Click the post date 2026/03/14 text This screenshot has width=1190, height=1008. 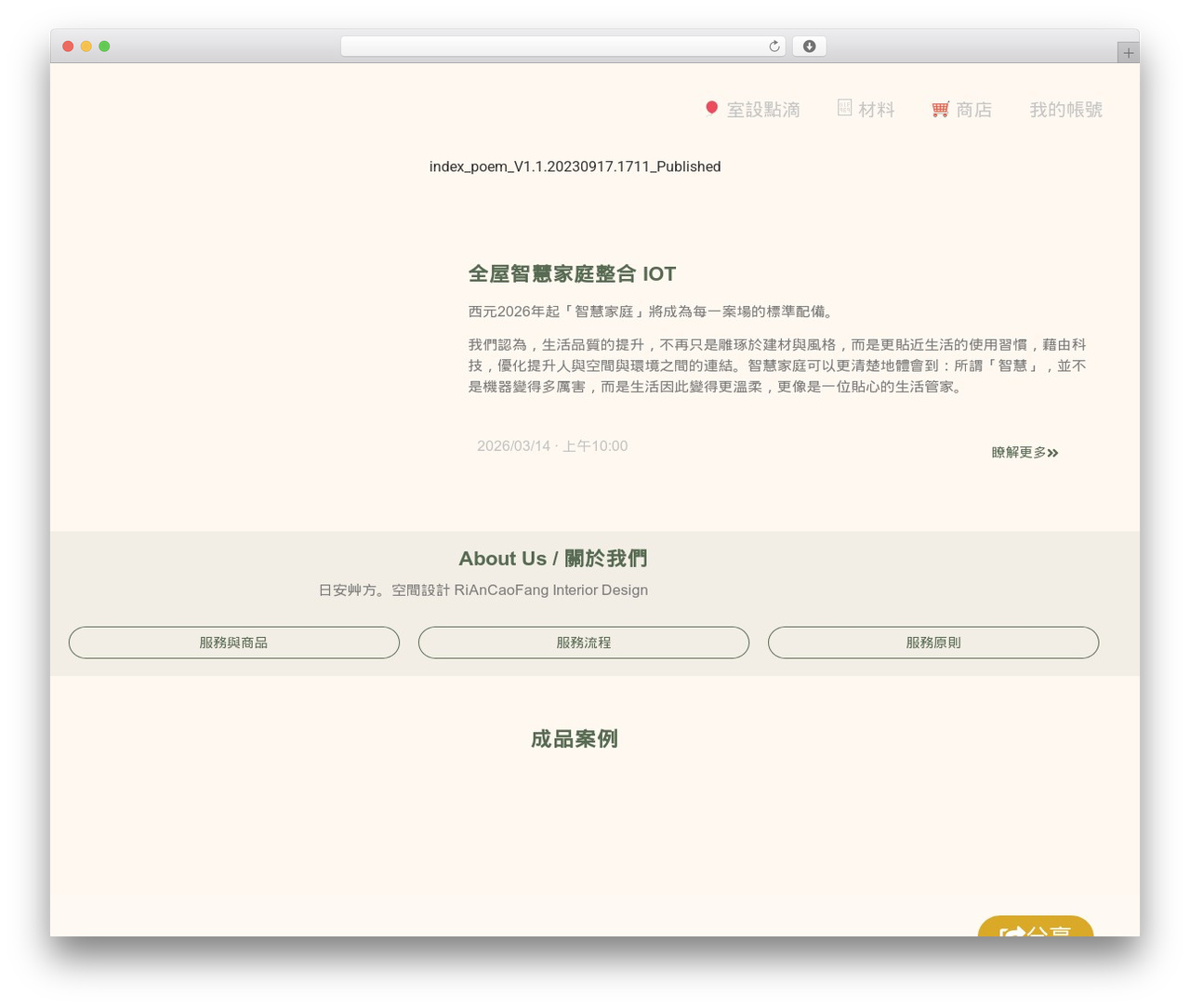[552, 446]
